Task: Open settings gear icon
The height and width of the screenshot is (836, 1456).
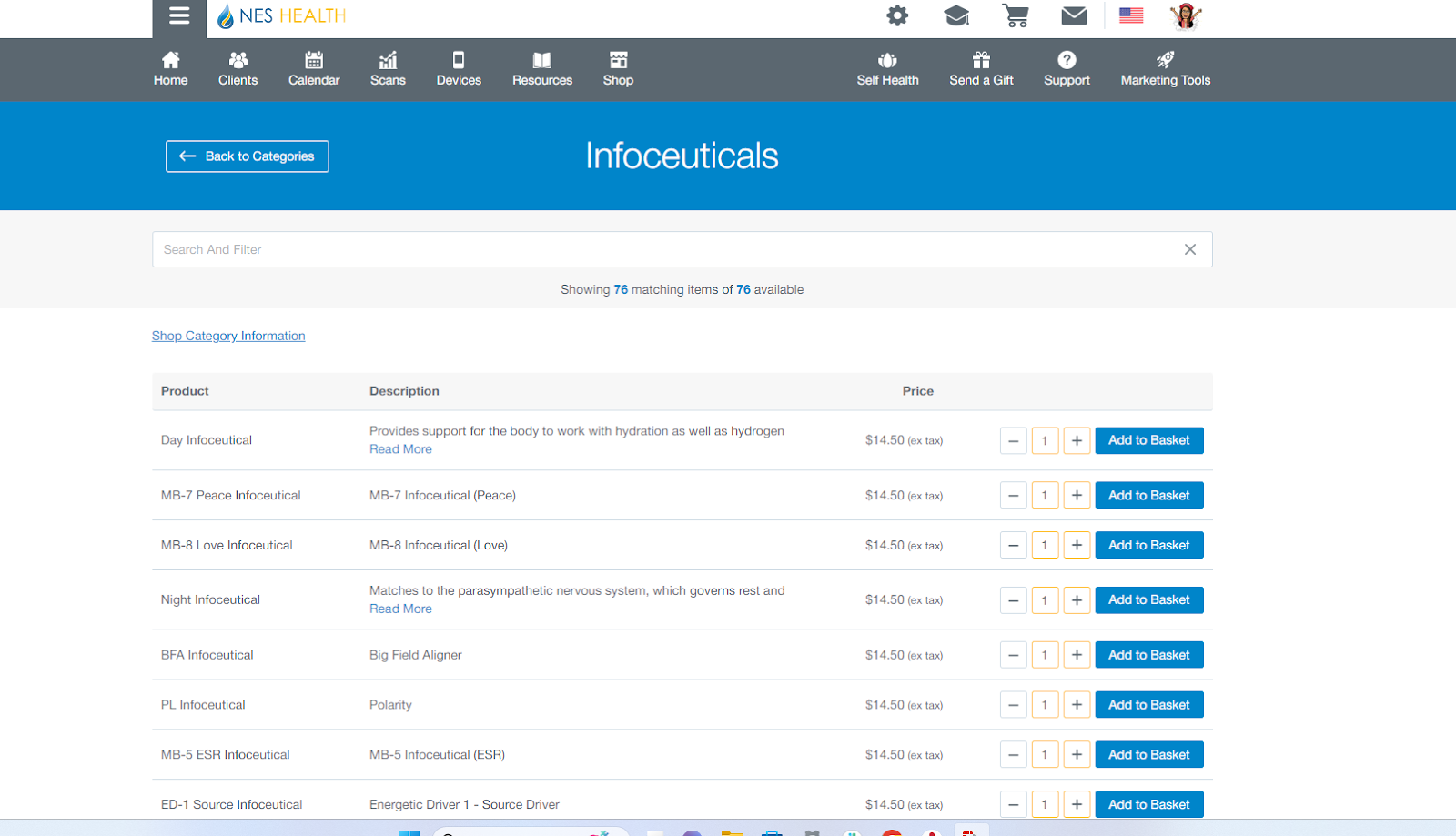Action: click(897, 15)
